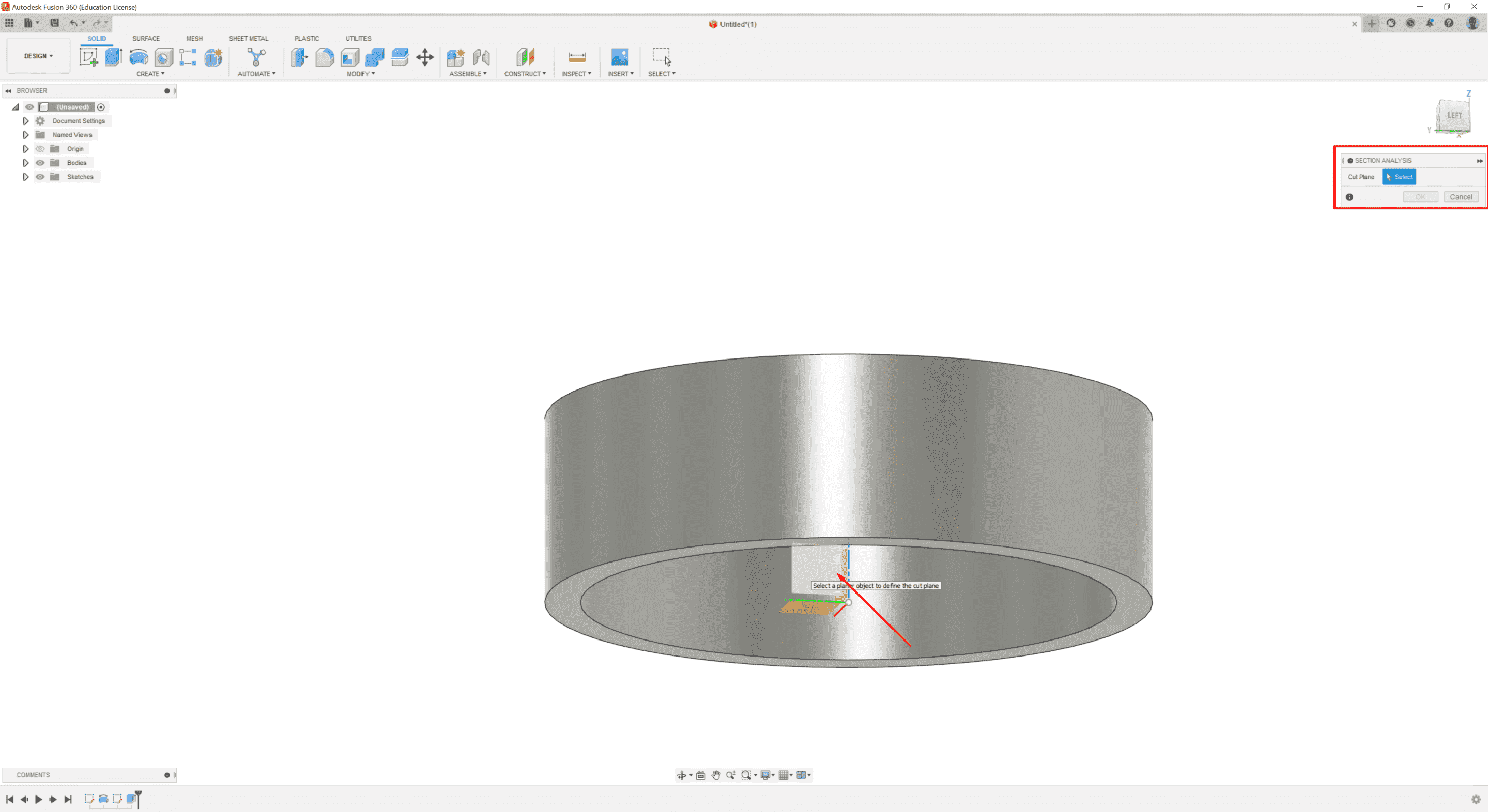Expand the Bodies folder node
This screenshot has height=812, width=1488.
click(x=25, y=163)
